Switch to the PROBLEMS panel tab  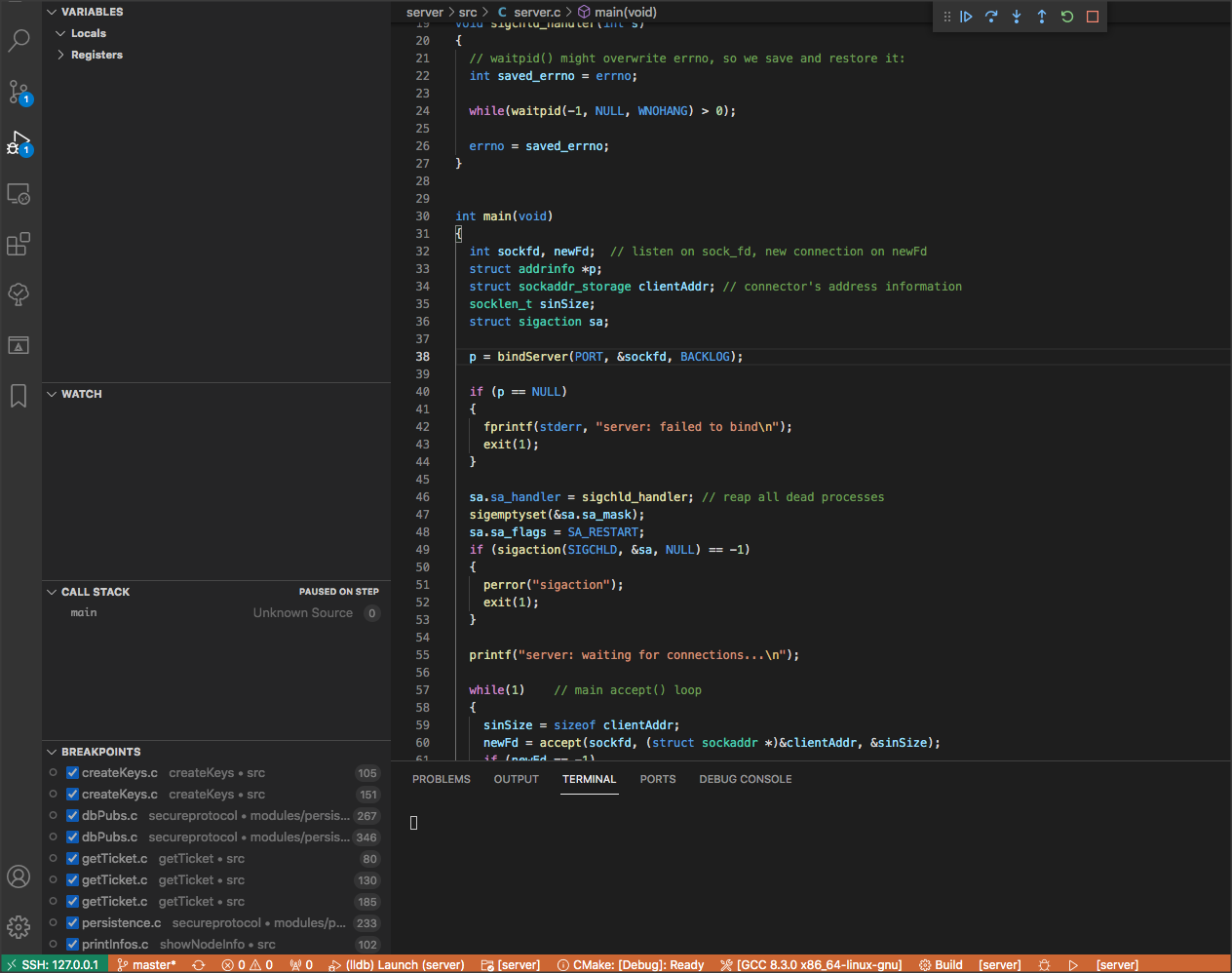442,779
